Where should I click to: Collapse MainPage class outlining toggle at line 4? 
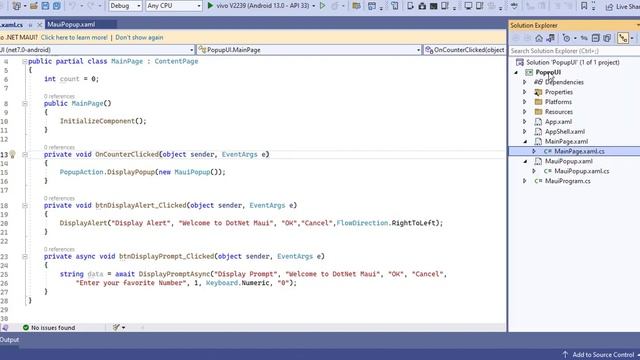pos(24,61)
